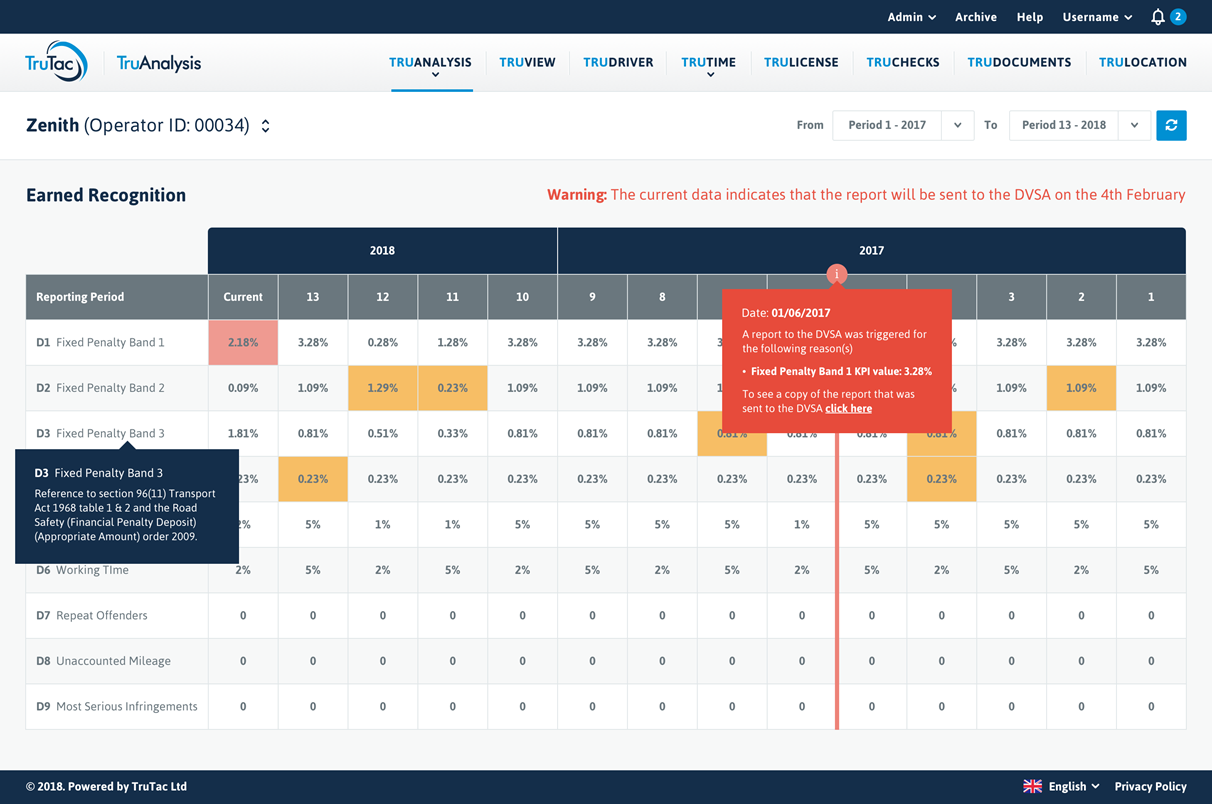
Task: Open the Username dropdown menu
Action: click(x=1097, y=17)
